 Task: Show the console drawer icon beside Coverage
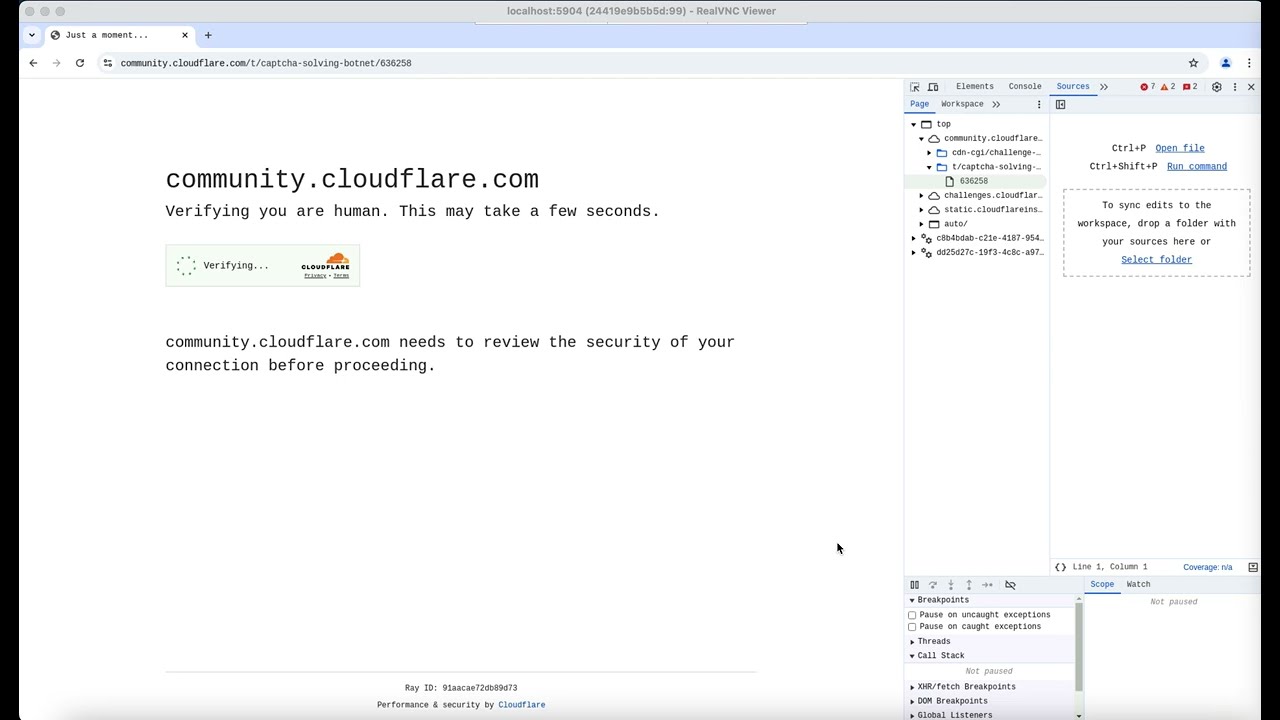tap(1253, 567)
